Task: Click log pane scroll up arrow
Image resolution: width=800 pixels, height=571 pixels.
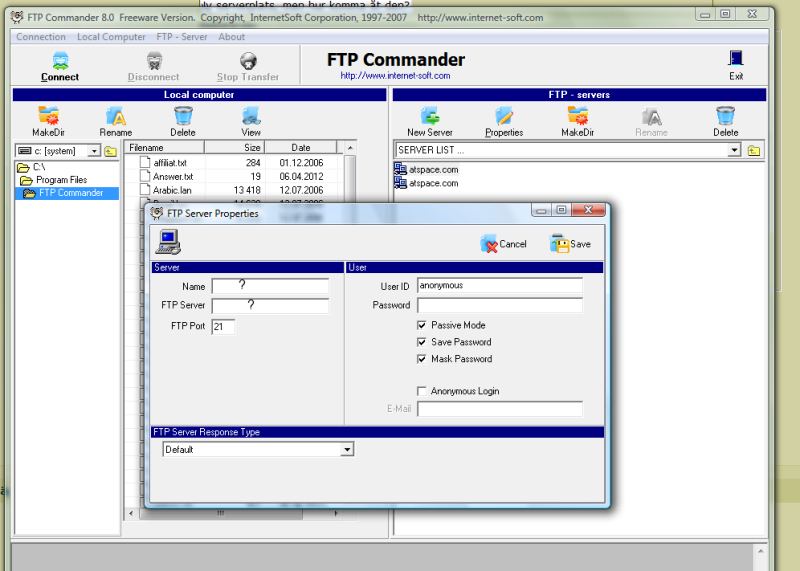Action: pos(760,551)
